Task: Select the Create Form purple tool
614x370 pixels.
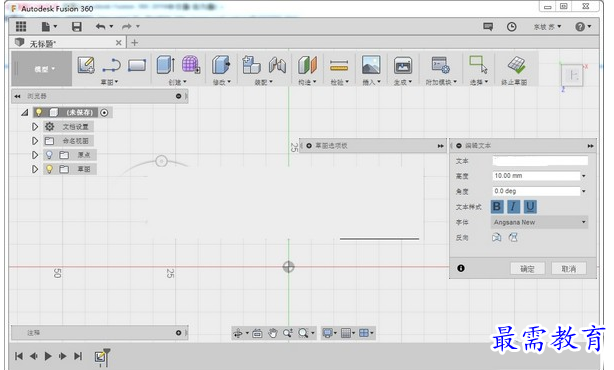Action: 191,65
